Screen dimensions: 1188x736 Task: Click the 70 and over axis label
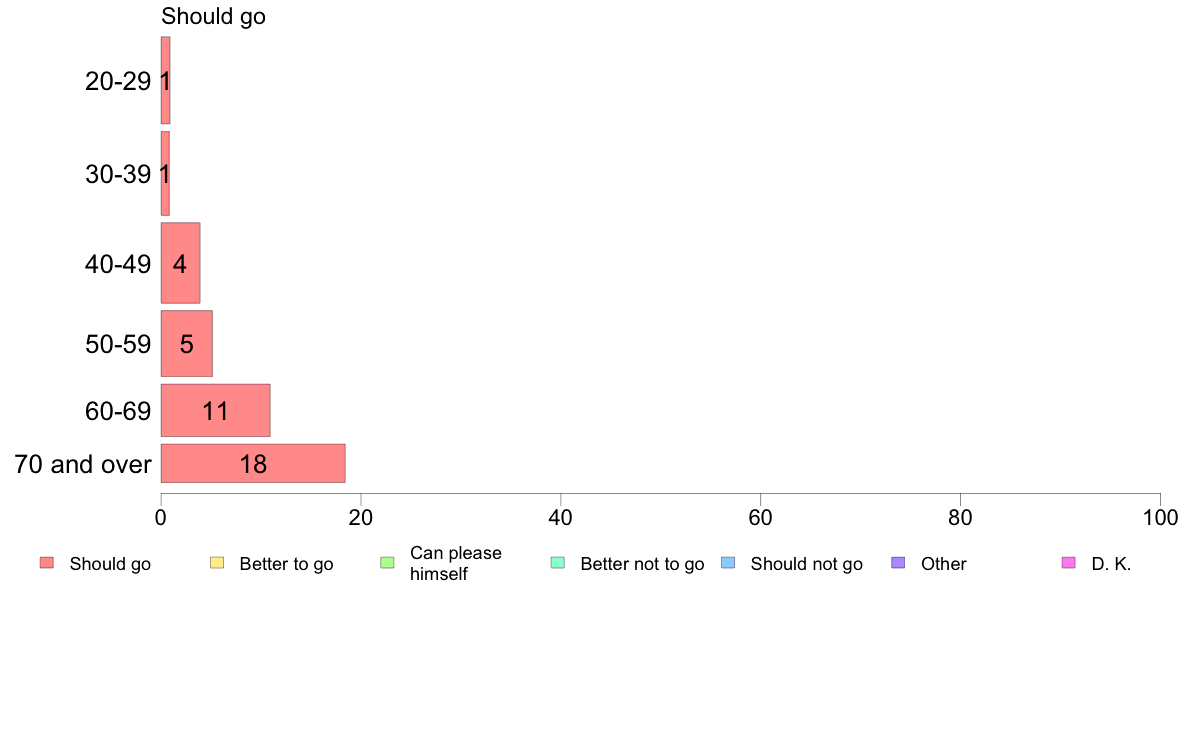pos(83,464)
